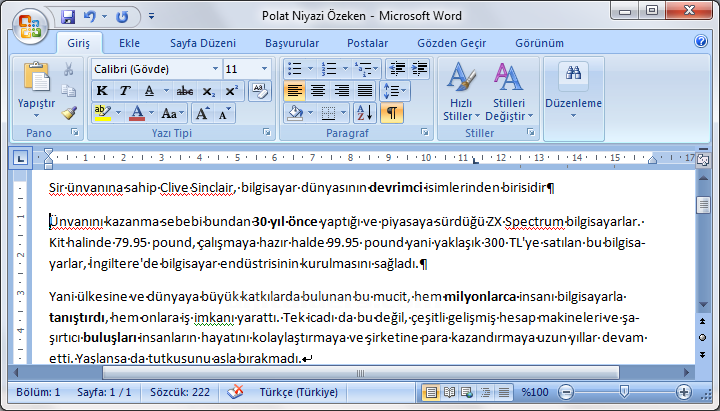Switch to Outline view
The image size is (720, 411).
click(485, 392)
